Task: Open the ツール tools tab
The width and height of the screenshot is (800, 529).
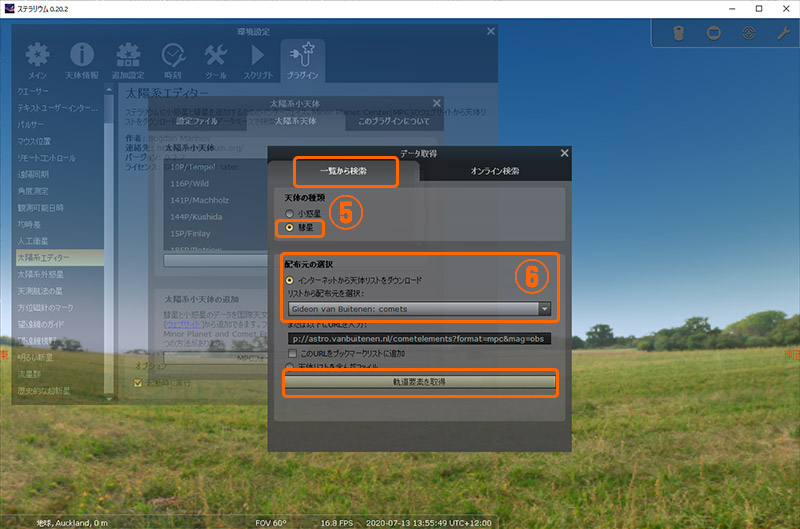Action: click(x=216, y=61)
